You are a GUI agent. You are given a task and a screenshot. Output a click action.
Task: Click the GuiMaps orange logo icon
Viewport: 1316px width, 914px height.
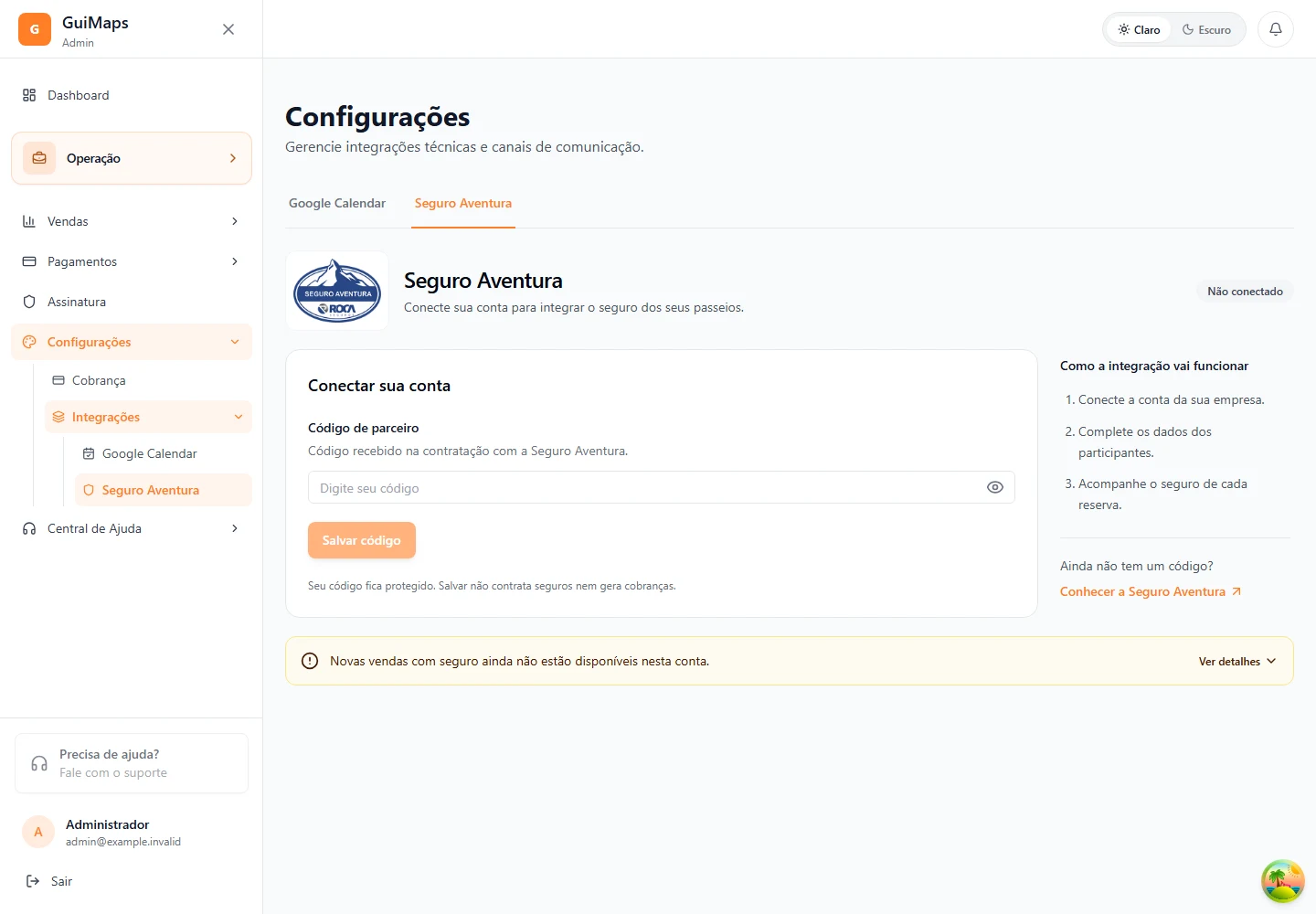[35, 29]
